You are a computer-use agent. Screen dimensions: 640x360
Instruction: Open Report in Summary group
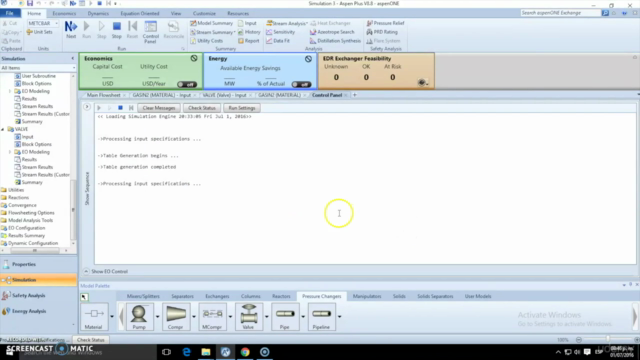point(249,41)
